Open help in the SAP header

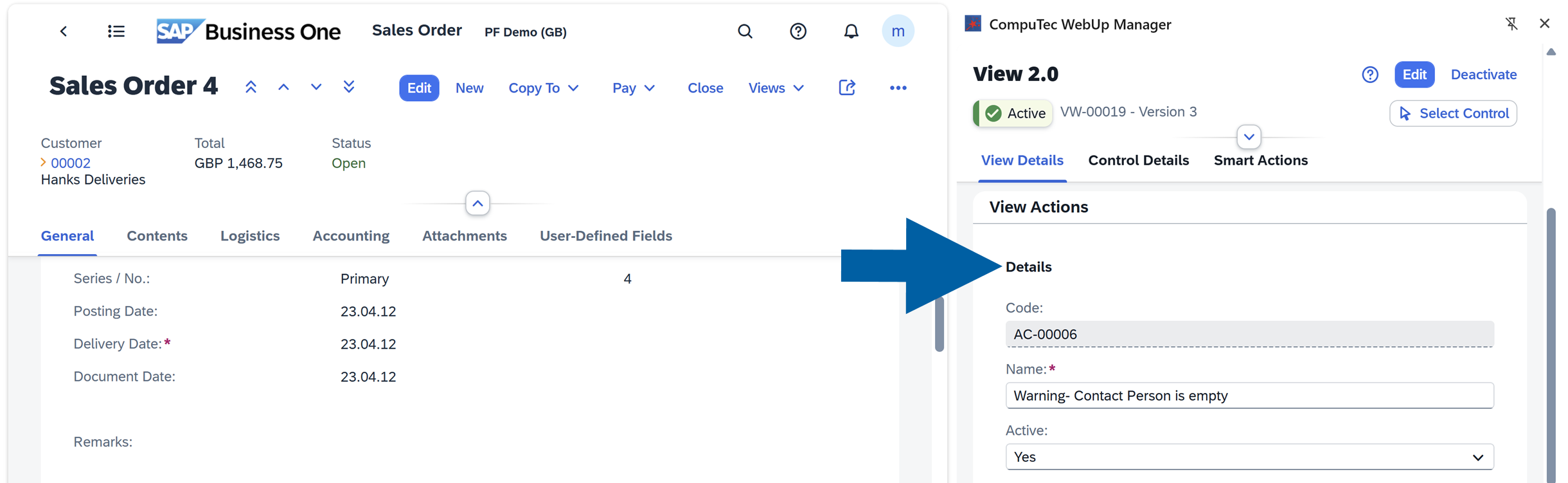(x=798, y=32)
